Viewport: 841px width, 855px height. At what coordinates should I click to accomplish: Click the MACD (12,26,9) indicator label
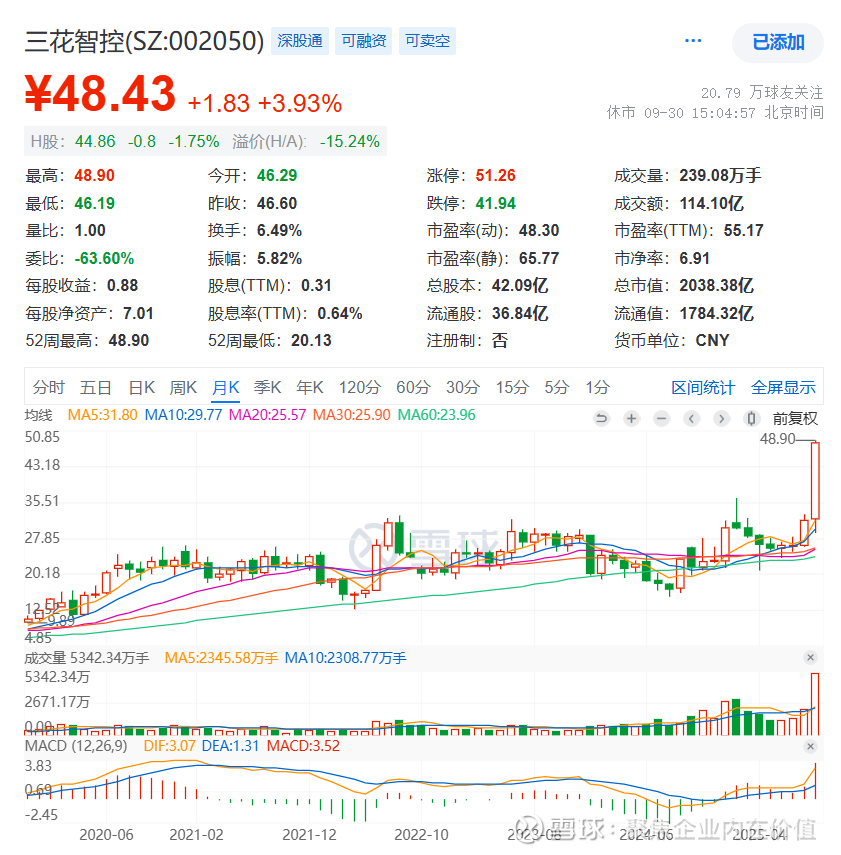[x=75, y=746]
